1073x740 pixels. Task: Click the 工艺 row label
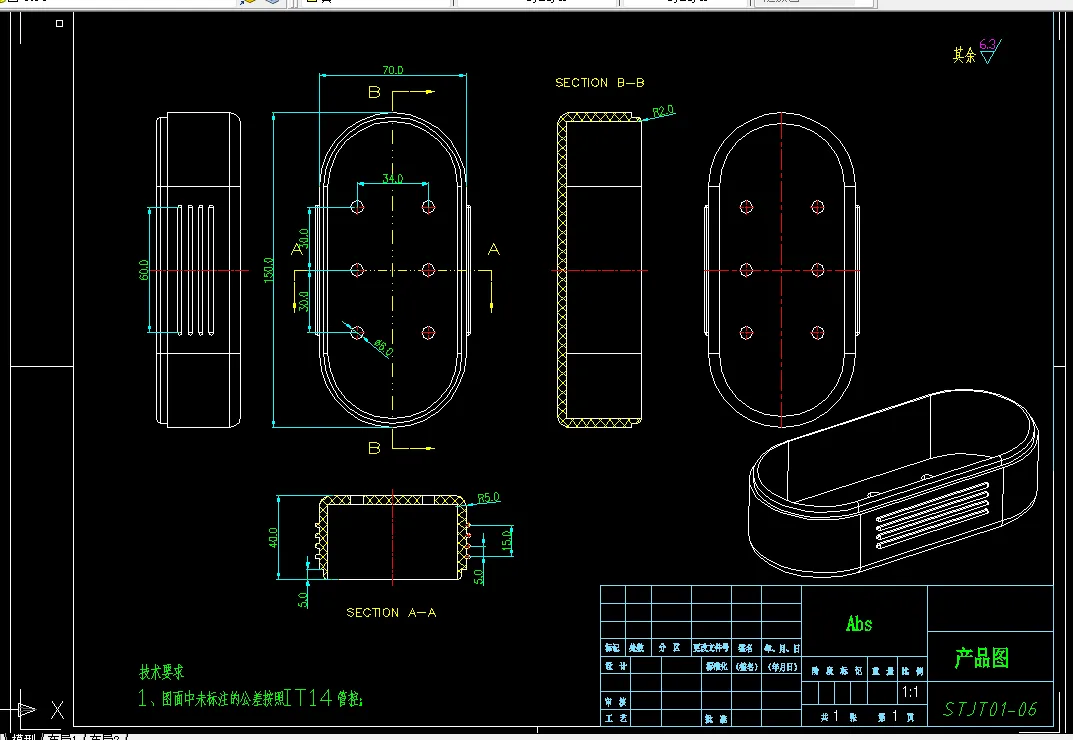click(x=615, y=718)
